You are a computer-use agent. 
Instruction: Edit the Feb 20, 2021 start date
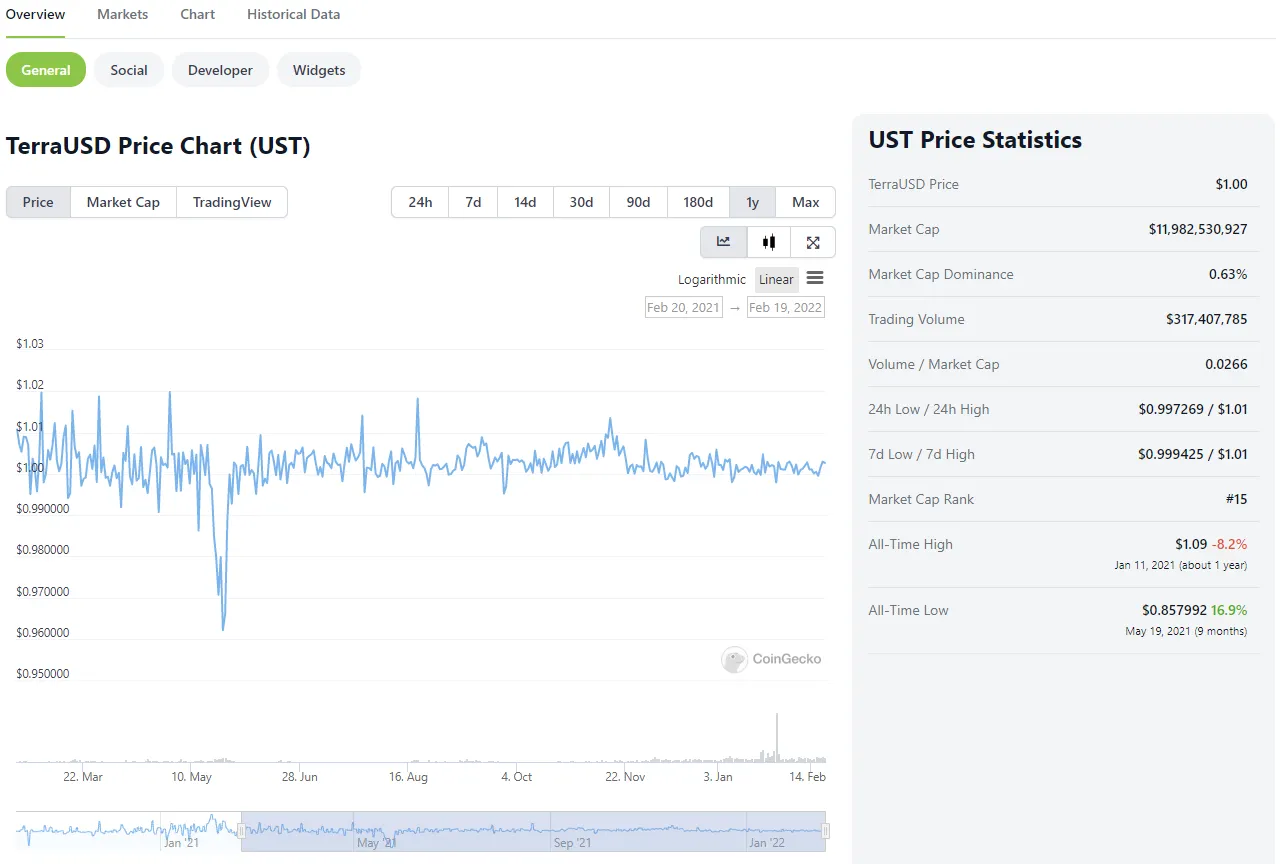[684, 307]
